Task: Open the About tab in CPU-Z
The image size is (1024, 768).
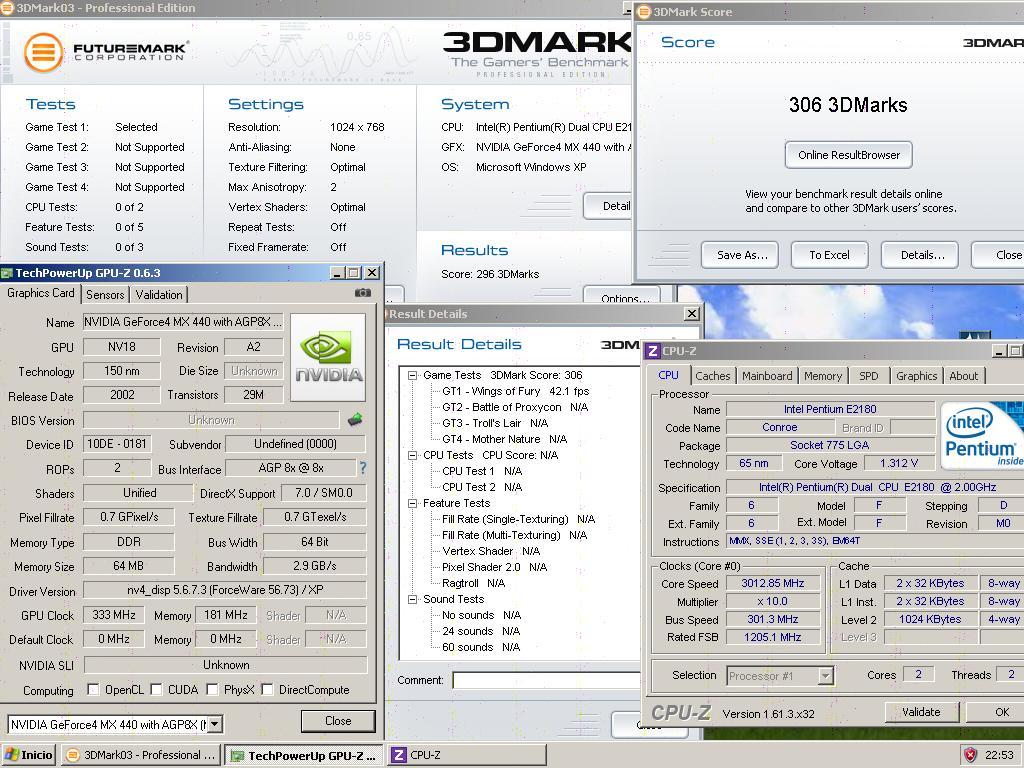Action: (x=963, y=376)
